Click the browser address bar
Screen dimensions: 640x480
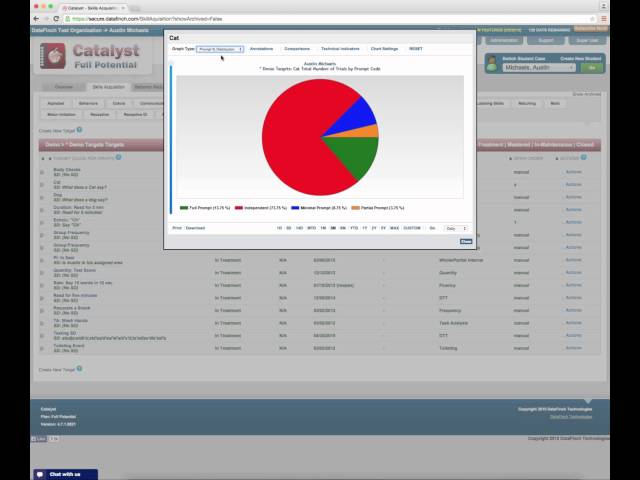coord(327,19)
